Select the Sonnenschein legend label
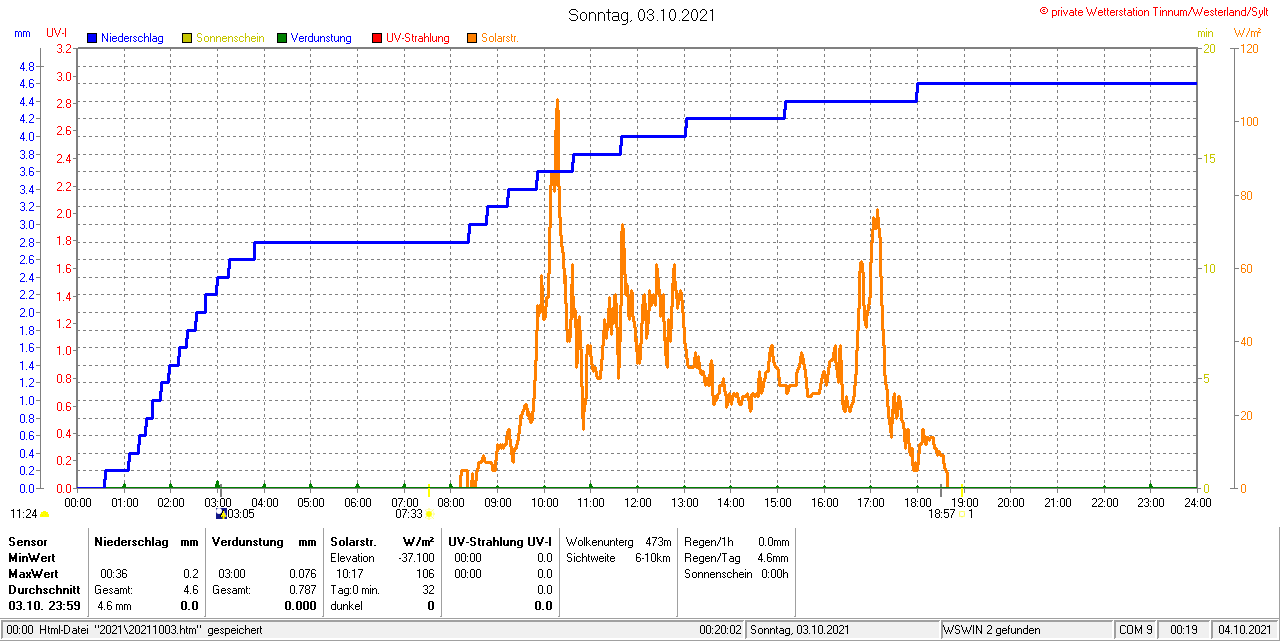The height and width of the screenshot is (641, 1280). [x=230, y=38]
